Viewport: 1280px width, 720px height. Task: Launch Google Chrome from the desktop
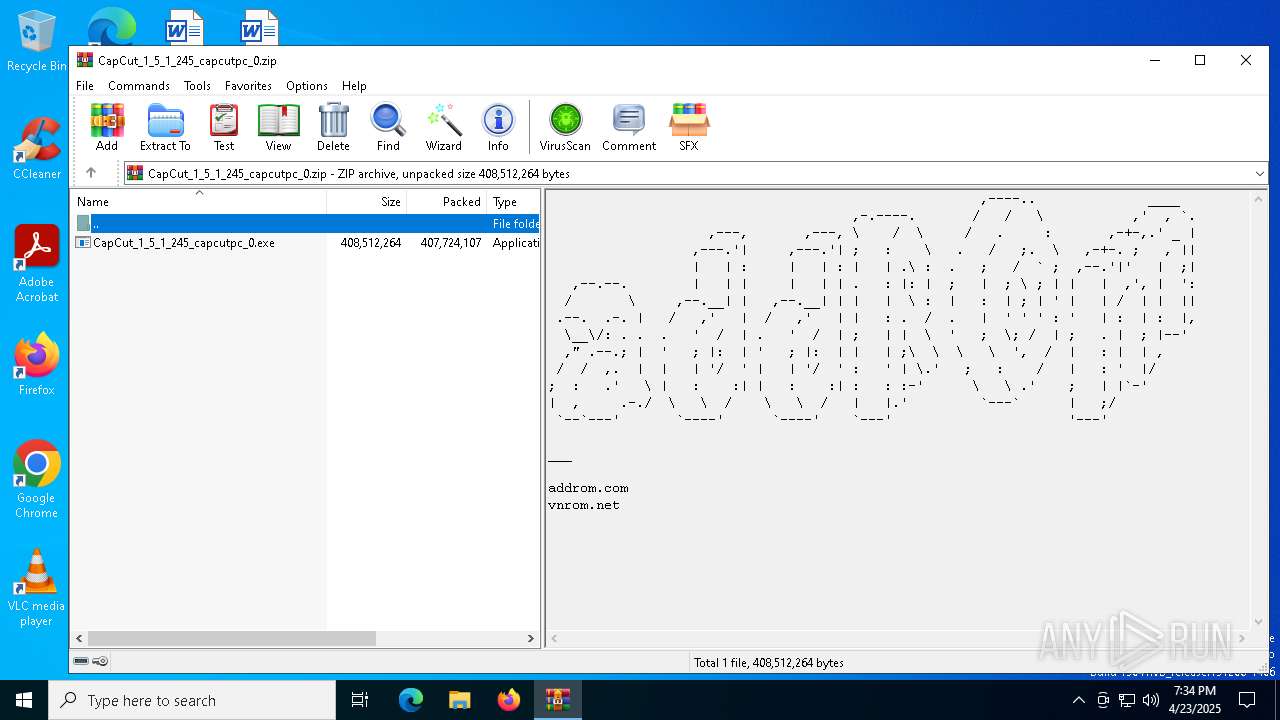(36, 479)
